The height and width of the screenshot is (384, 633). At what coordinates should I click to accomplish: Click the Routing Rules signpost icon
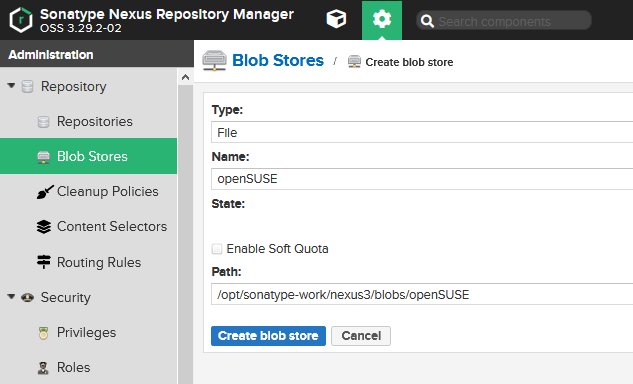pos(44,262)
